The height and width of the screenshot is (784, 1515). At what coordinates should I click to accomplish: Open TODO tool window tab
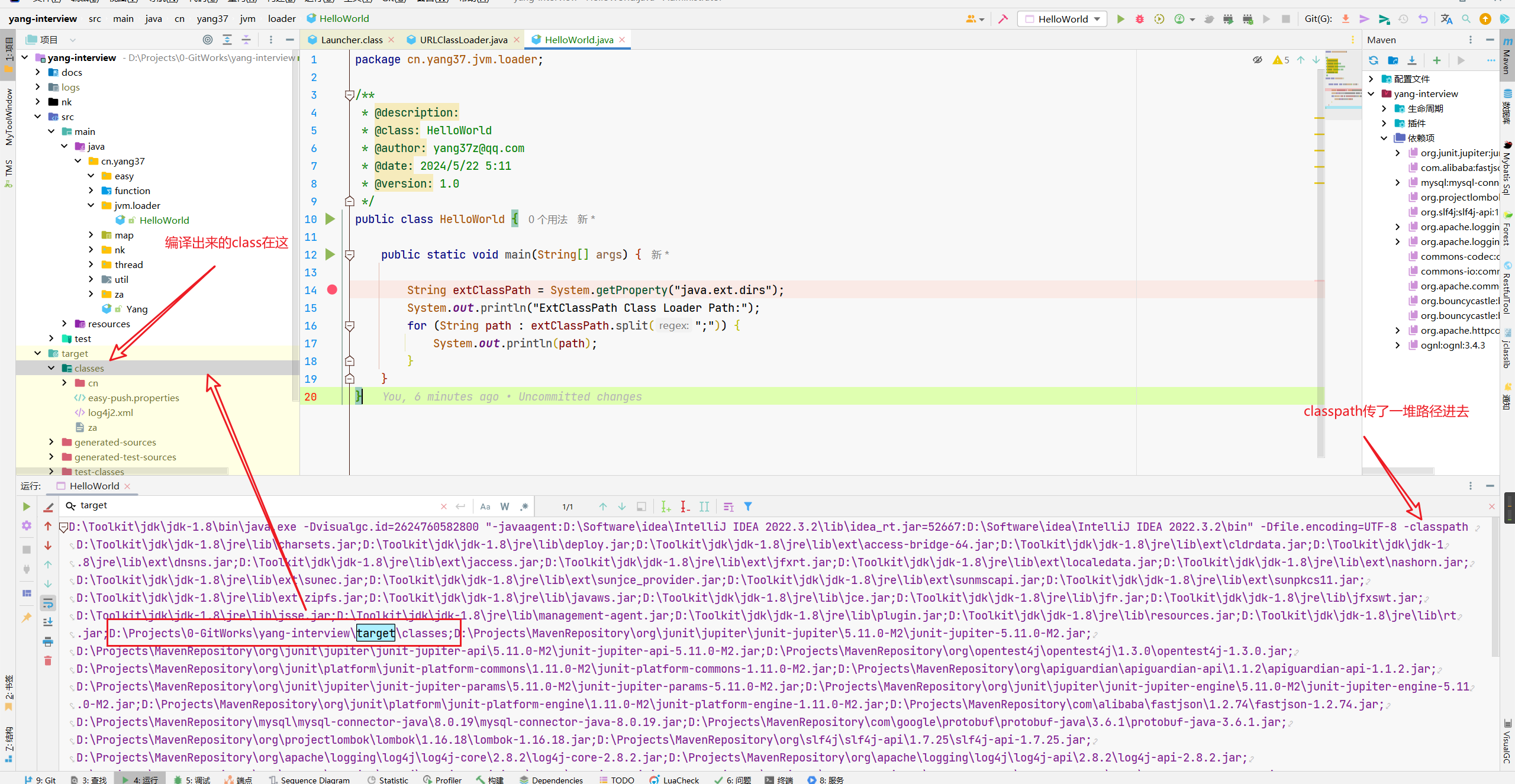coord(616,779)
